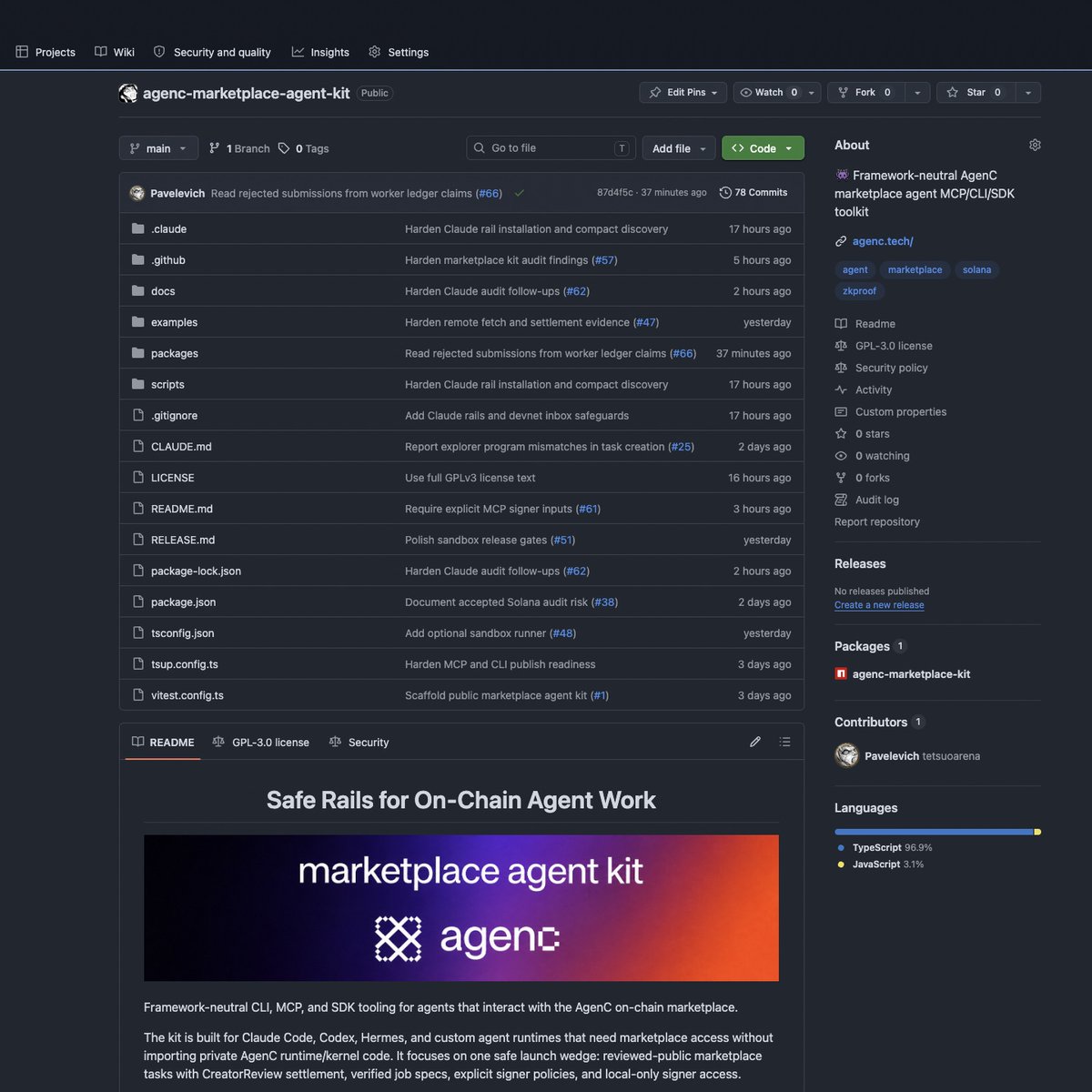1092x1092 pixels.
Task: Click the tags icon next to 0 Tags
Action: pos(284,148)
